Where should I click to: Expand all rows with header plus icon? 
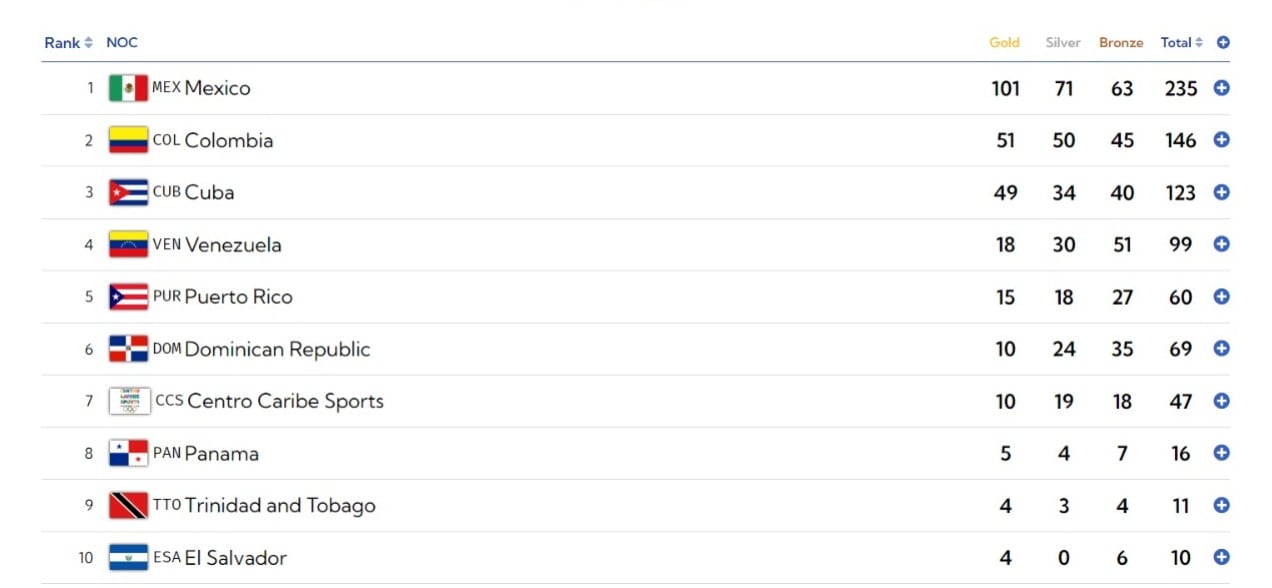pyautogui.click(x=1223, y=43)
